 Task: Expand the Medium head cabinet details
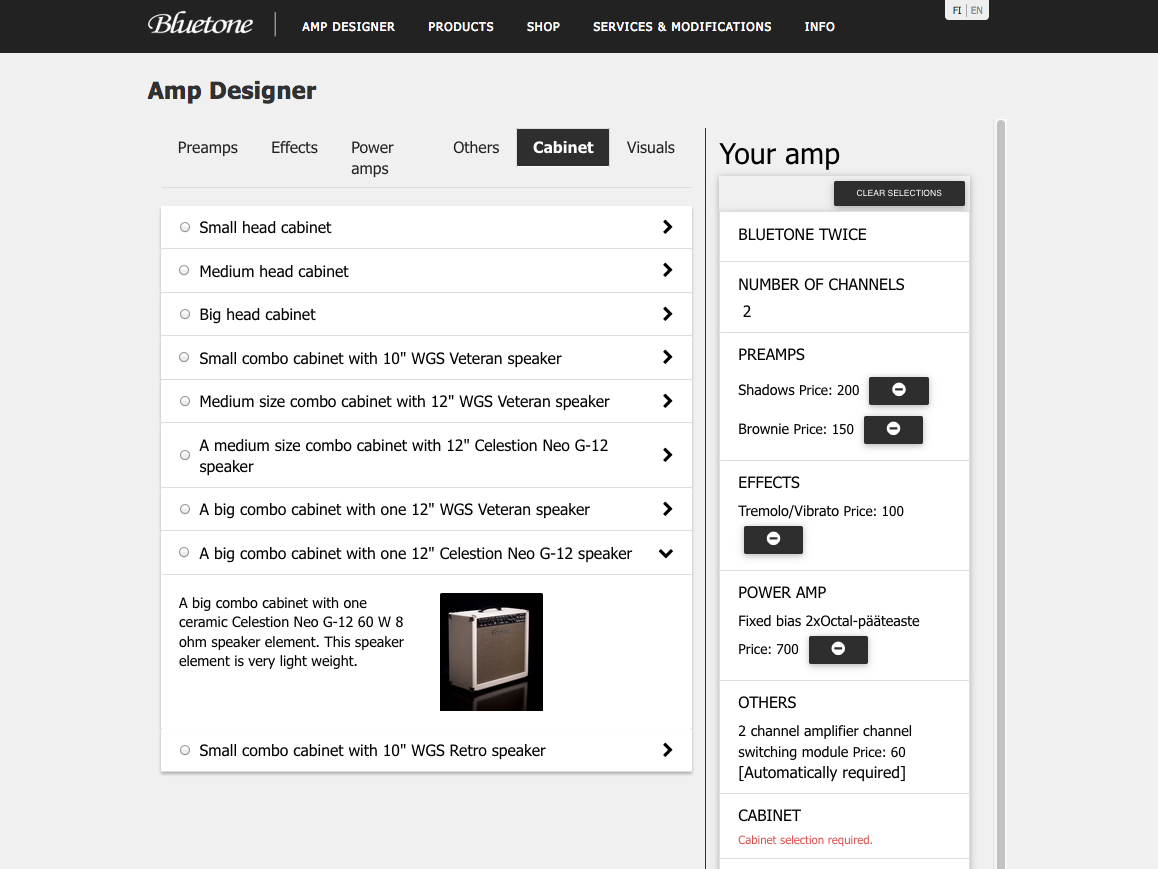pyautogui.click(x=667, y=270)
